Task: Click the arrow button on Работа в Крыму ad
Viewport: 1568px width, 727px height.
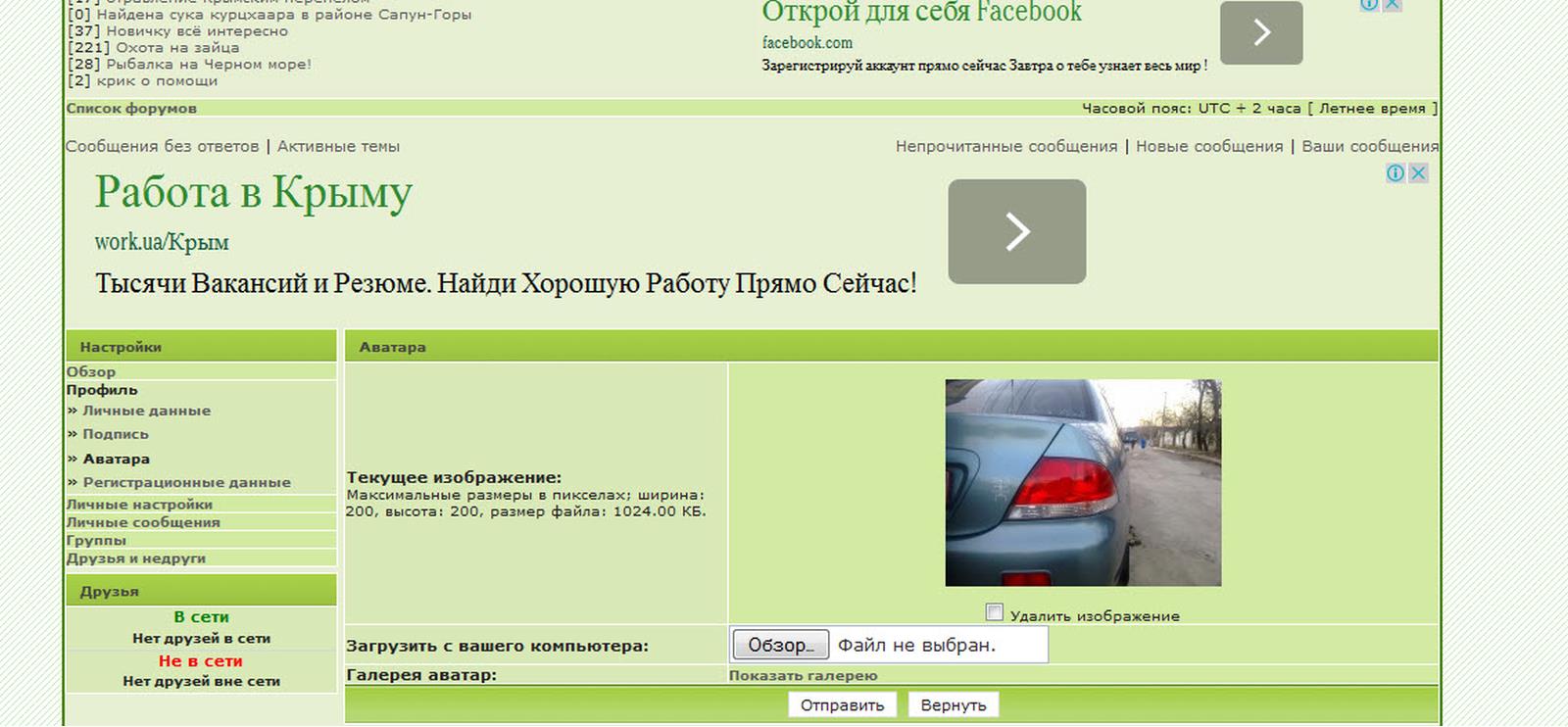Action: click(1016, 232)
